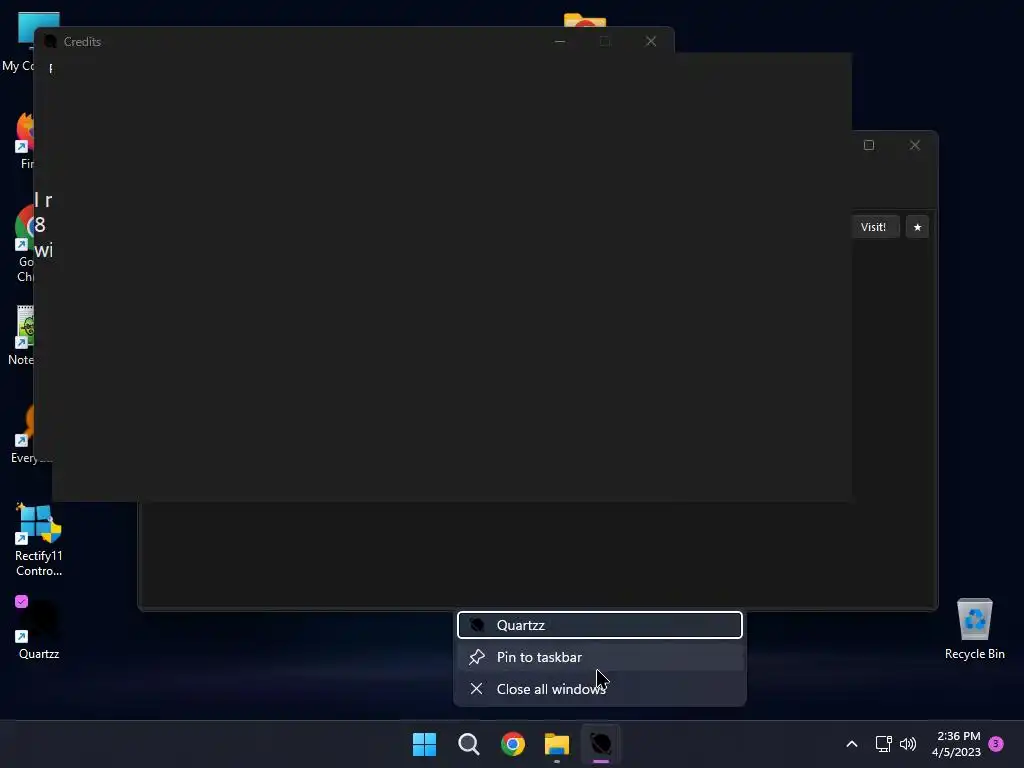The height and width of the screenshot is (768, 1024).
Task: Launch Chrome from the taskbar
Action: click(513, 744)
